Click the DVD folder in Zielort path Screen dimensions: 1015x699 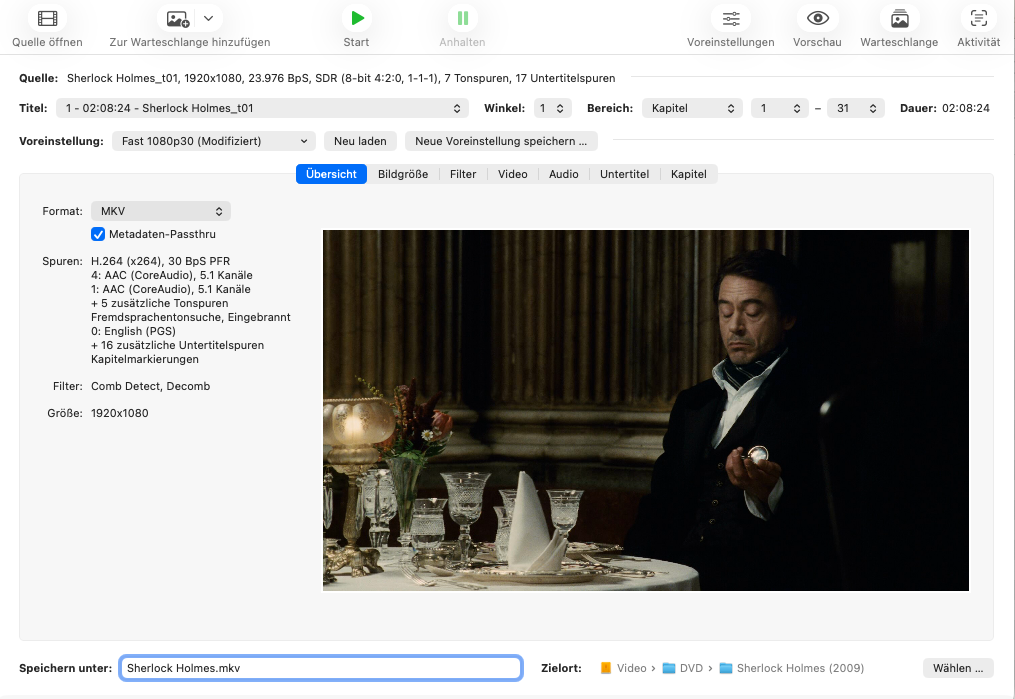(683, 668)
